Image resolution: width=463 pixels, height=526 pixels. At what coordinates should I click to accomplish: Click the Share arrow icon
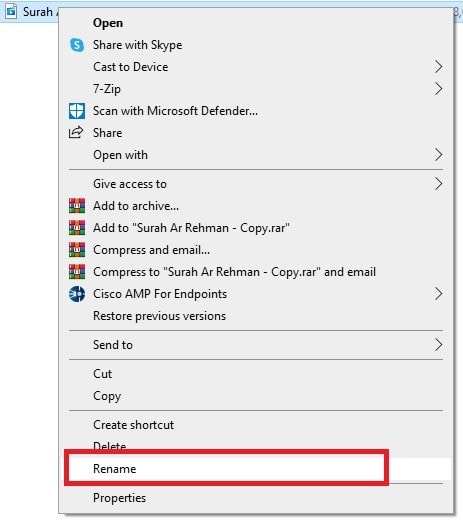click(x=76, y=133)
